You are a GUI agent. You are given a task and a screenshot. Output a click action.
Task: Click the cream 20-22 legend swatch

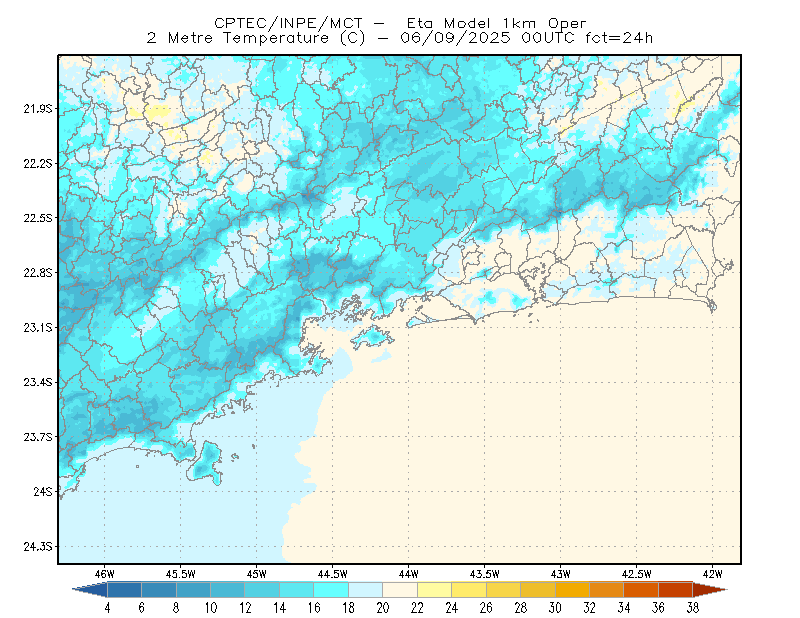[400, 590]
